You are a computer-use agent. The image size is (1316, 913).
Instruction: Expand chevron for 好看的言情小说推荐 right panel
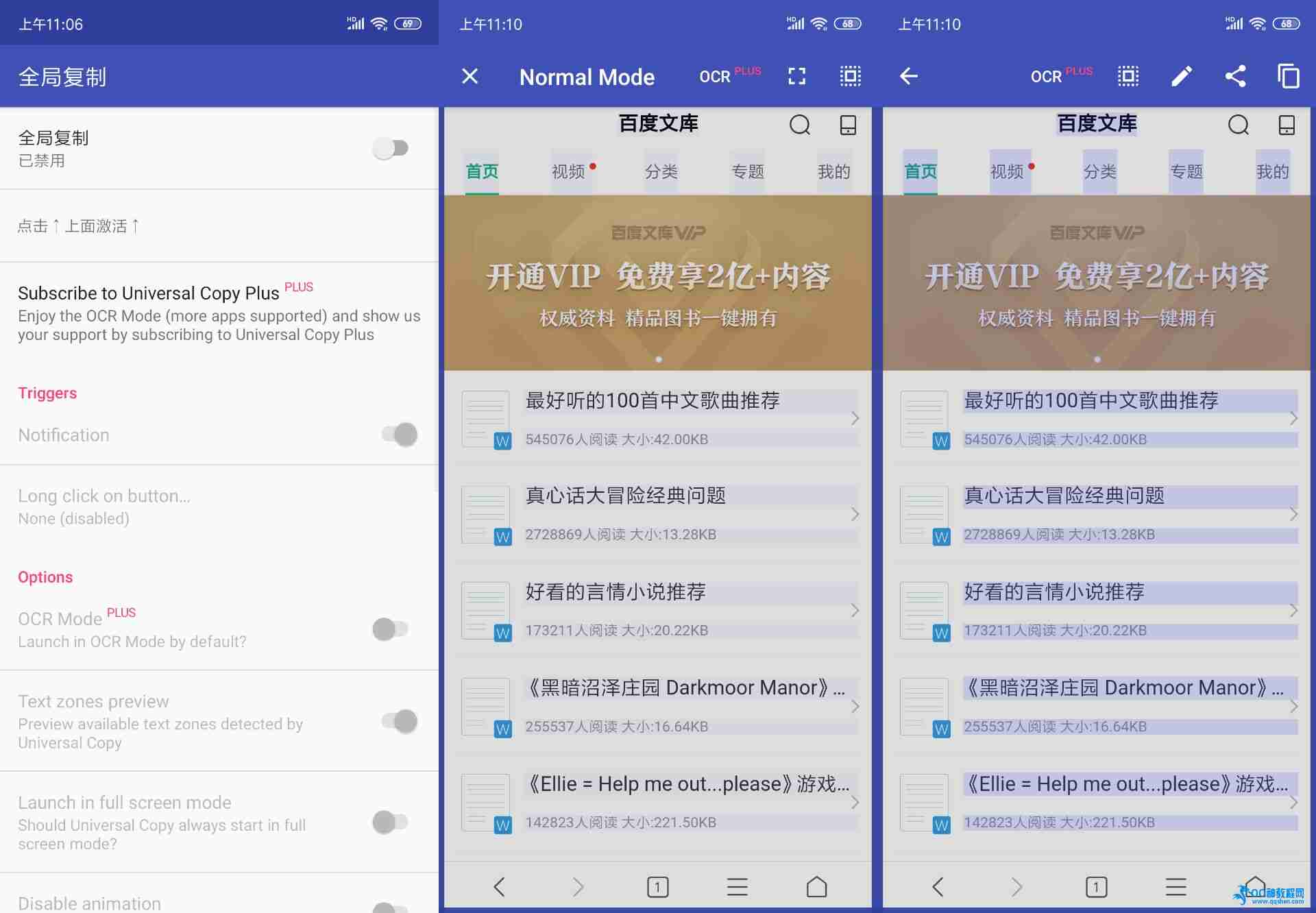tap(1293, 610)
